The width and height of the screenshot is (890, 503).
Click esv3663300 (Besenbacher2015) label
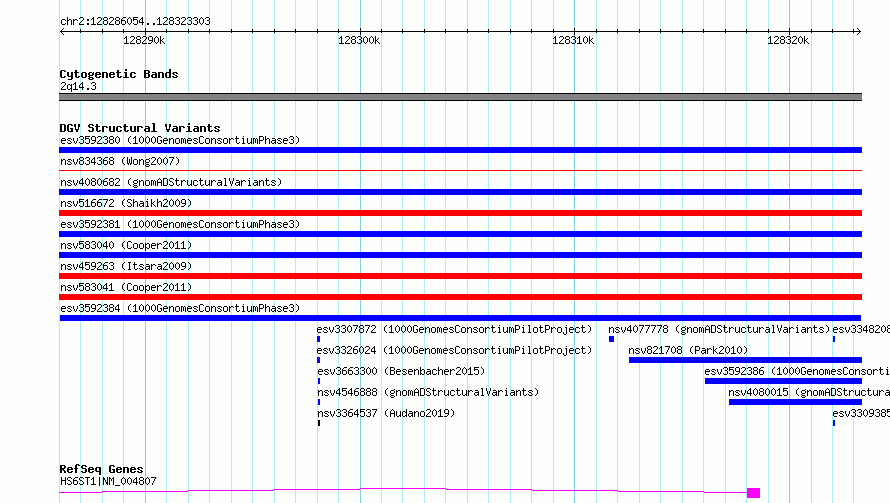pyautogui.click(x=401, y=371)
